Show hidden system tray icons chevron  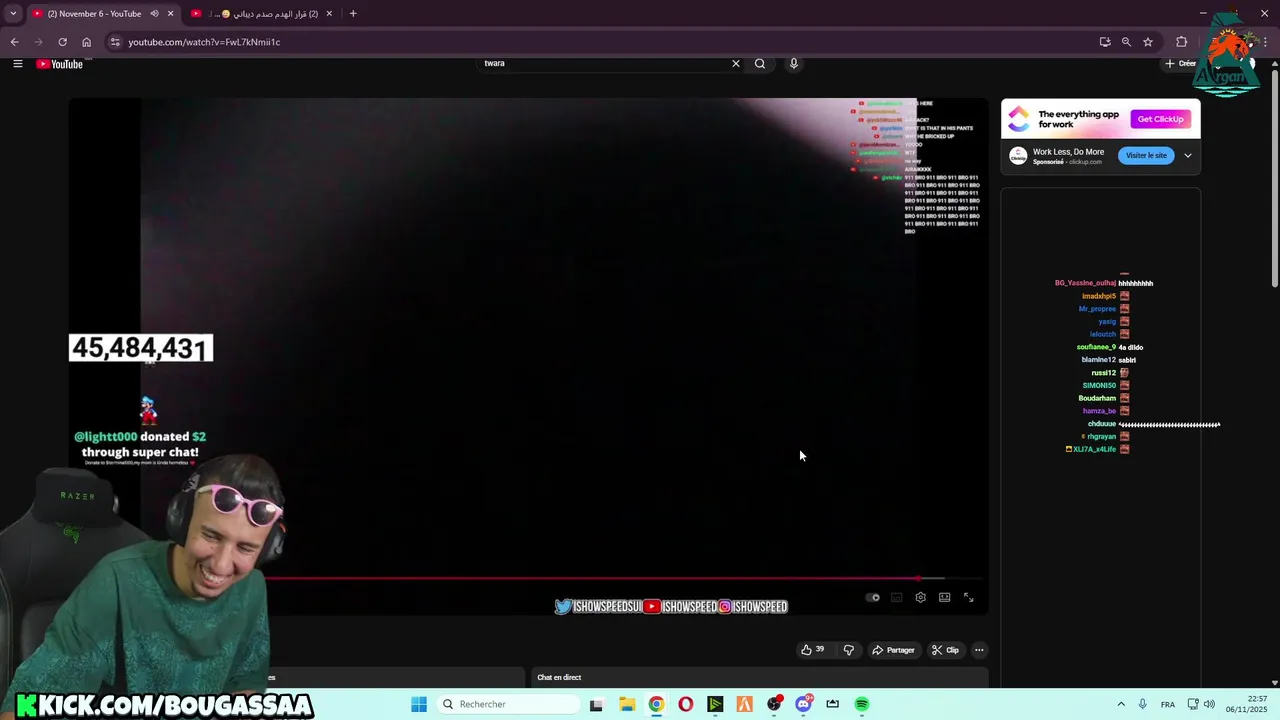coord(1121,704)
